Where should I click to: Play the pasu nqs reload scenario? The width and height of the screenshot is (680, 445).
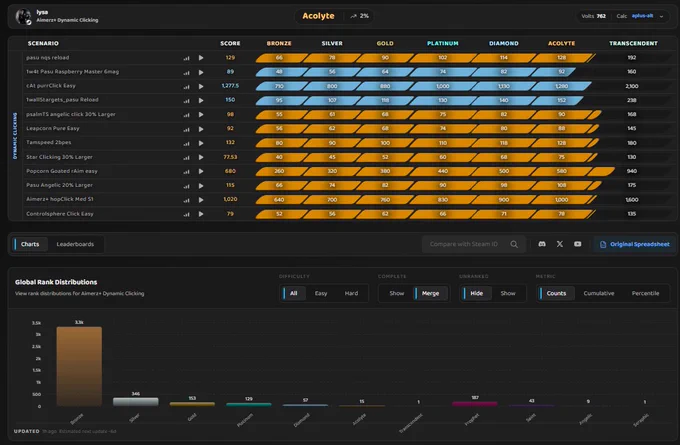click(201, 58)
